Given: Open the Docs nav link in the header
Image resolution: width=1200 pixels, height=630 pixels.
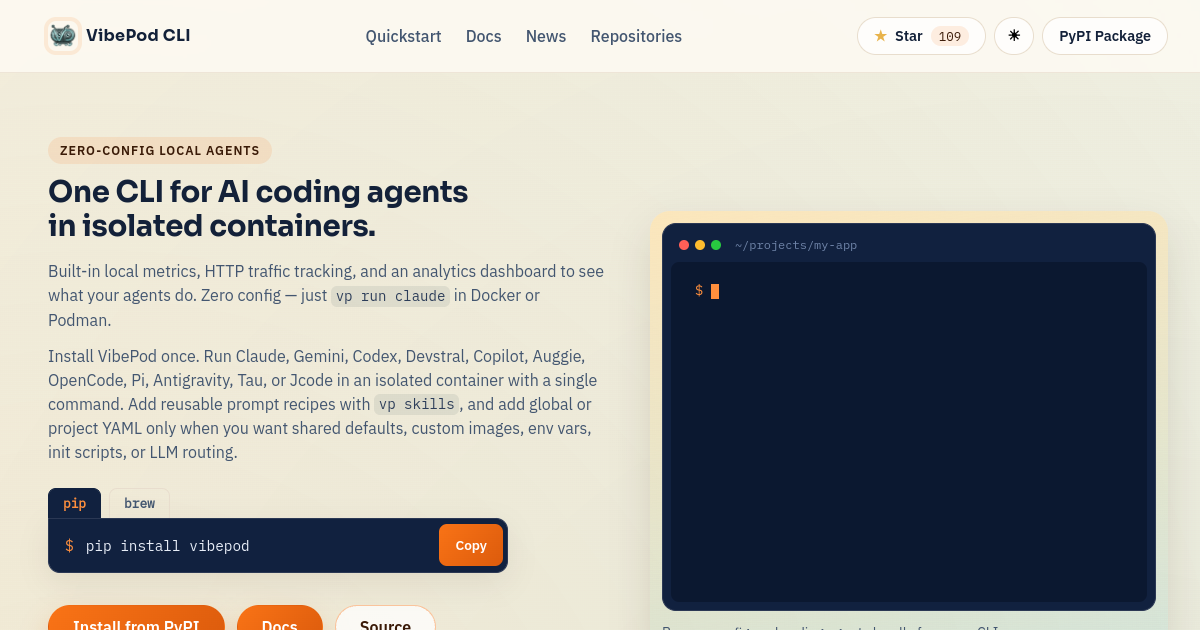Looking at the screenshot, I should [484, 36].
